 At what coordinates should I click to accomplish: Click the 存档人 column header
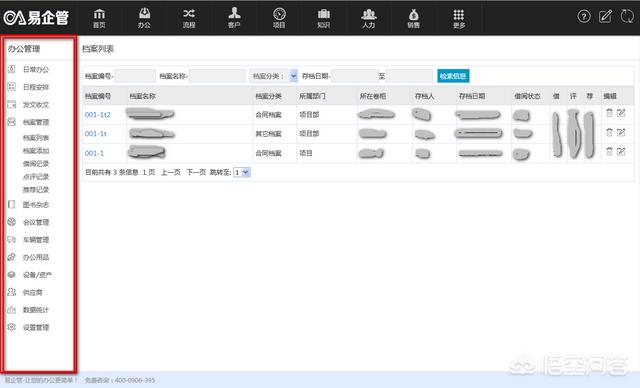point(424,96)
